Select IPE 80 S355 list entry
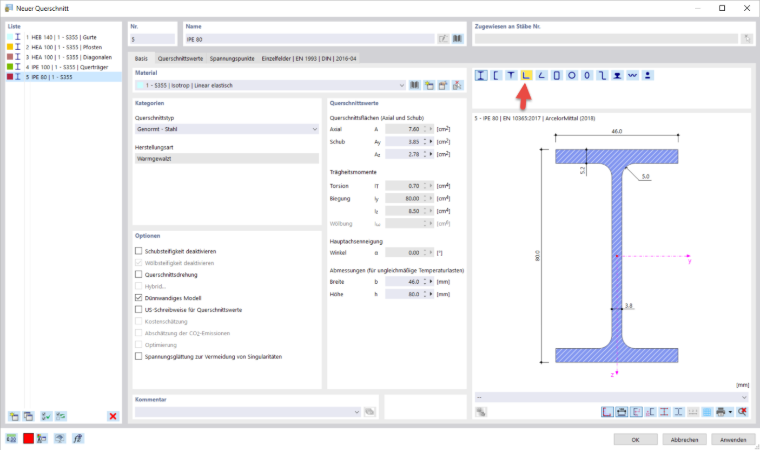 click(x=63, y=77)
